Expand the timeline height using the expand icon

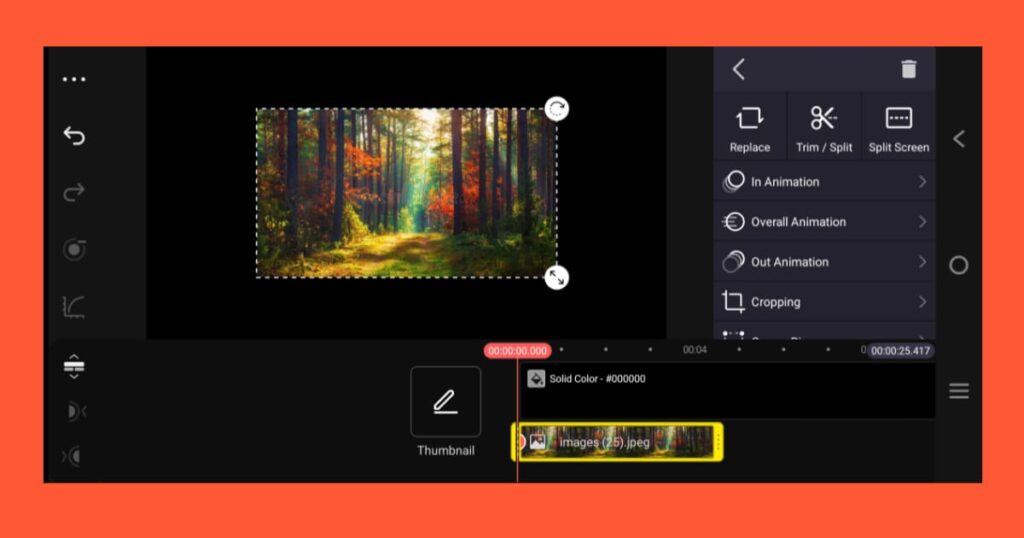(74, 367)
